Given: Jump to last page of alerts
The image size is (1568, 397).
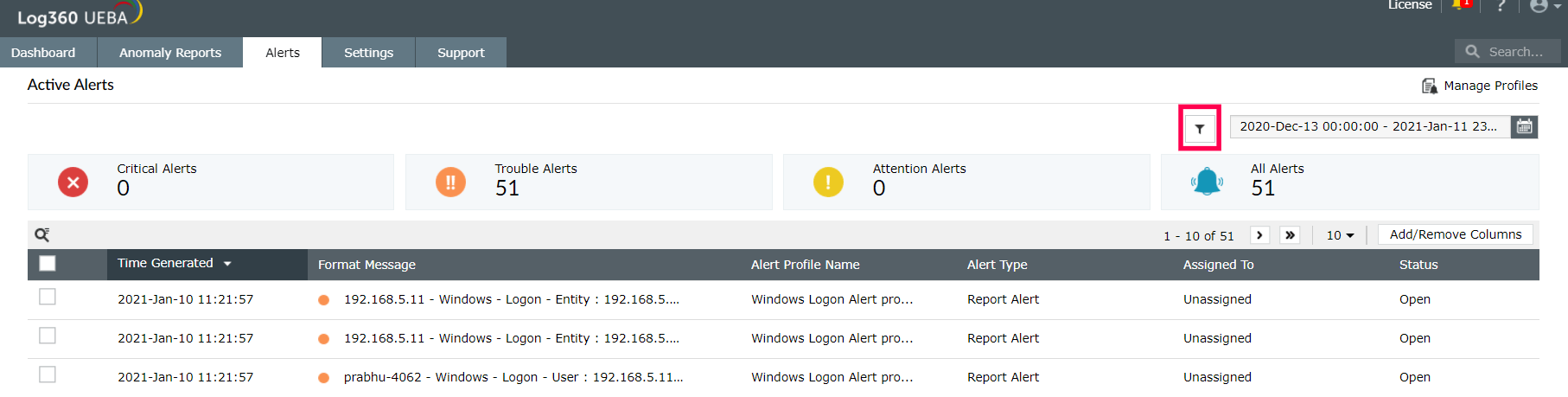Looking at the screenshot, I should click(1290, 235).
